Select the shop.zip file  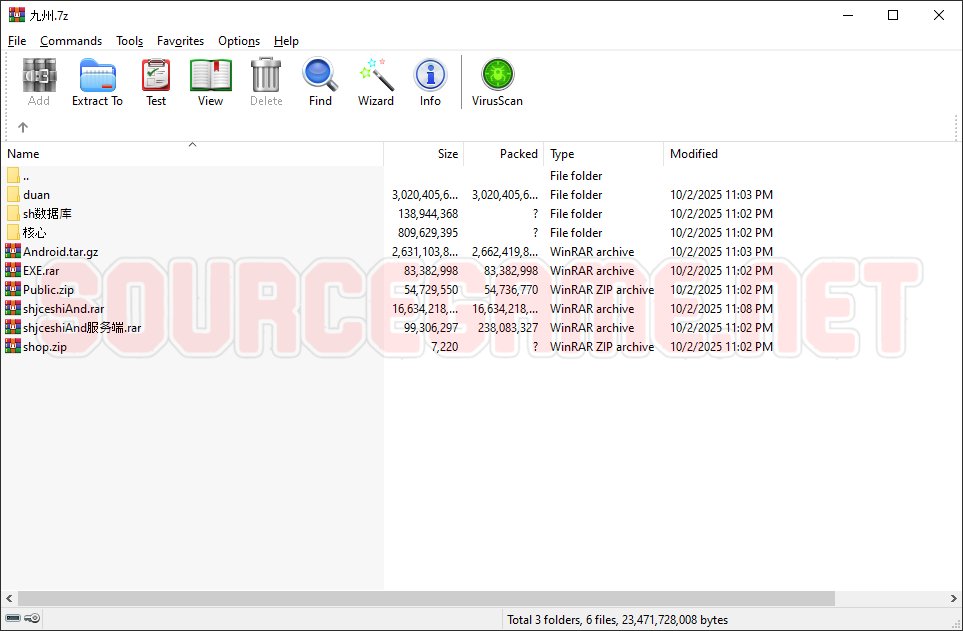tap(45, 347)
